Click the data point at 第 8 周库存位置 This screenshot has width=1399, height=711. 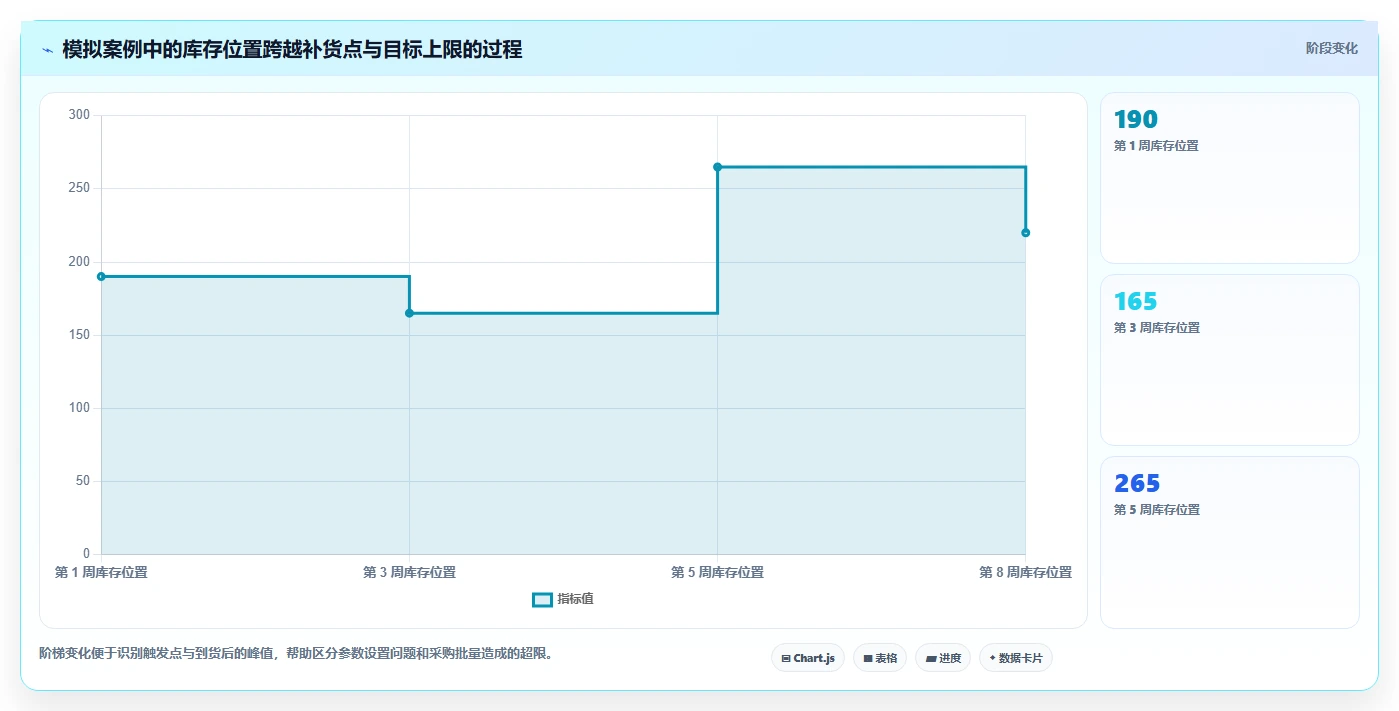click(x=1025, y=233)
